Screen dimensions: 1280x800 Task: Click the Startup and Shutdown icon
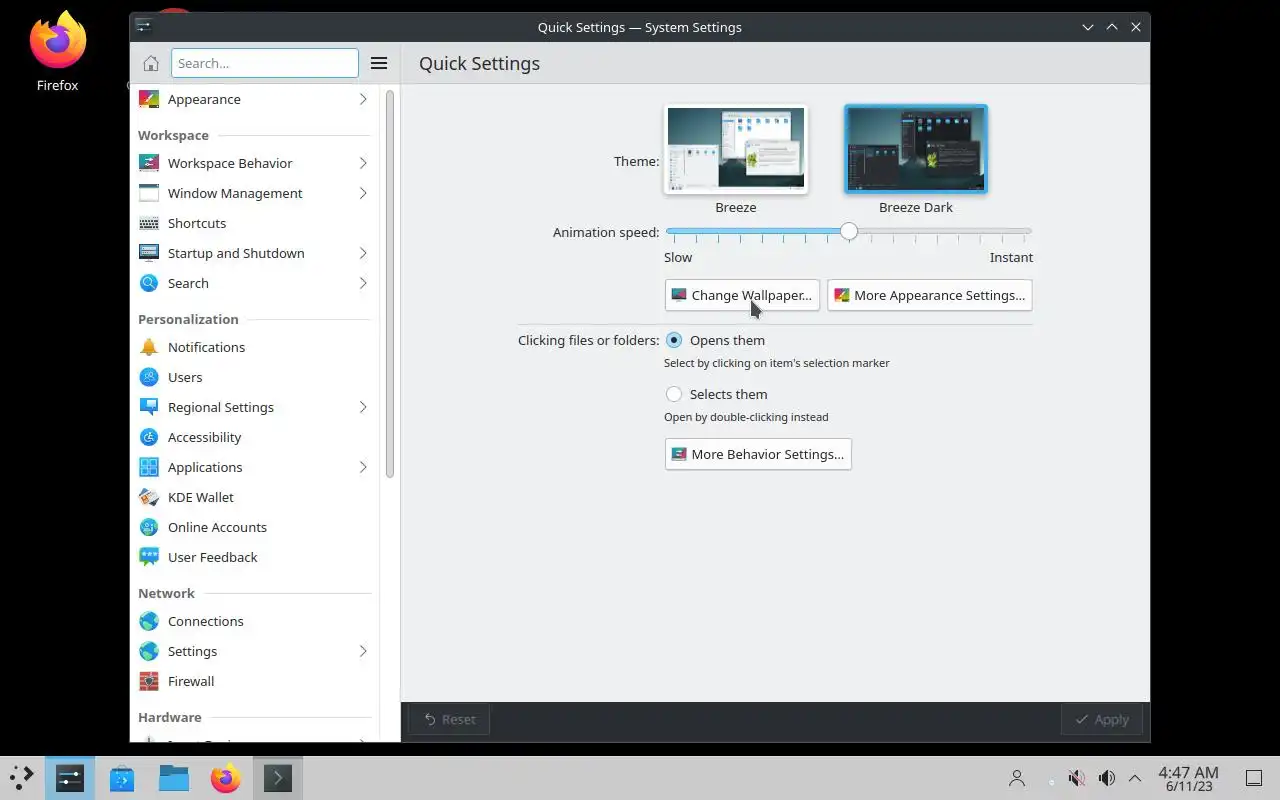pos(149,253)
